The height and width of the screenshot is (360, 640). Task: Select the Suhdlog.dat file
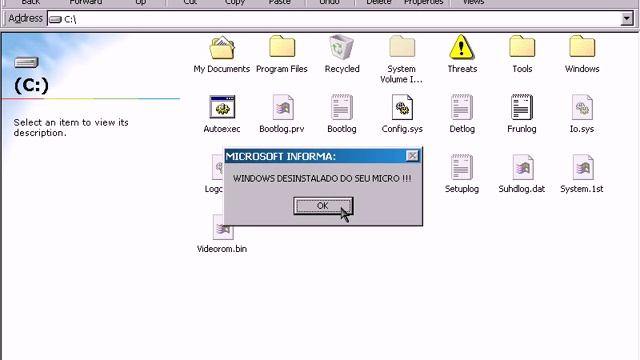522,167
